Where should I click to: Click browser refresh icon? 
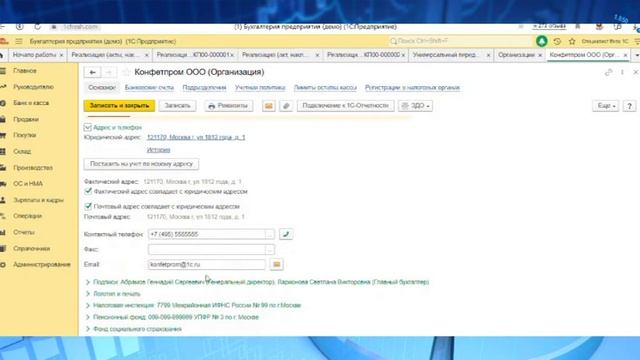click(37, 27)
